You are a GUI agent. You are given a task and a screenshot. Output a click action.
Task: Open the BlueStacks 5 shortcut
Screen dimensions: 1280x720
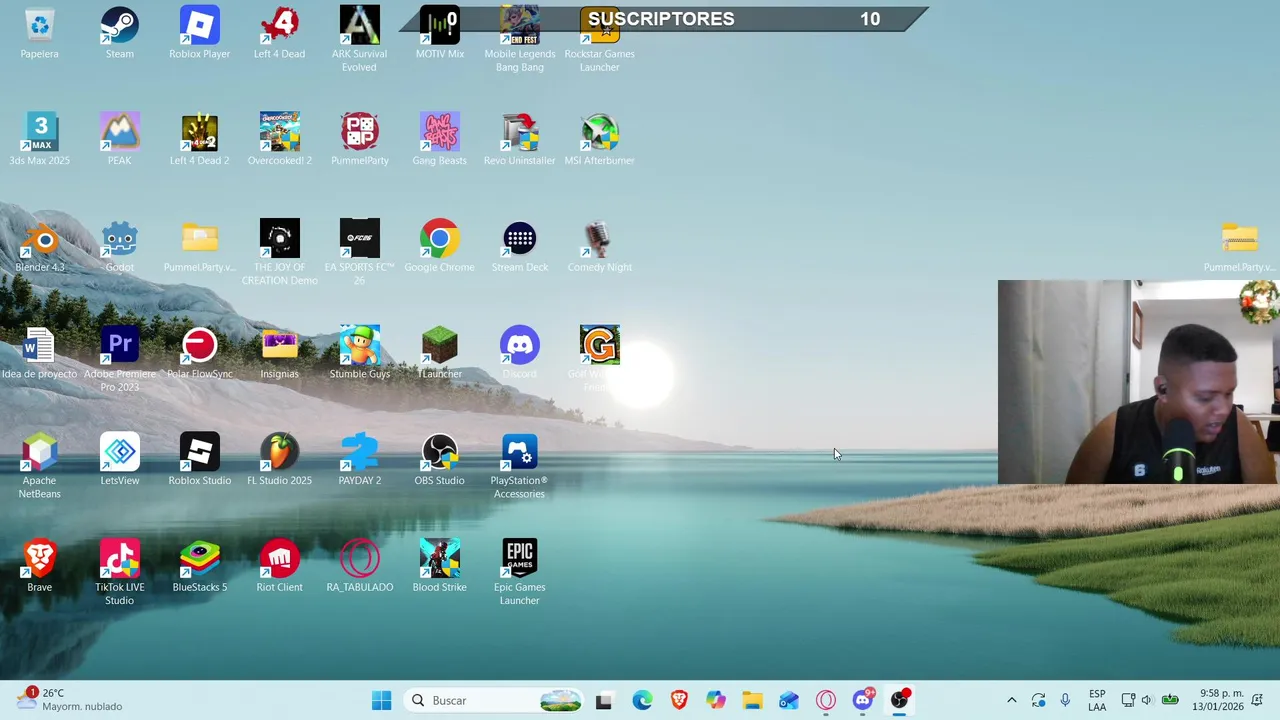(x=199, y=566)
